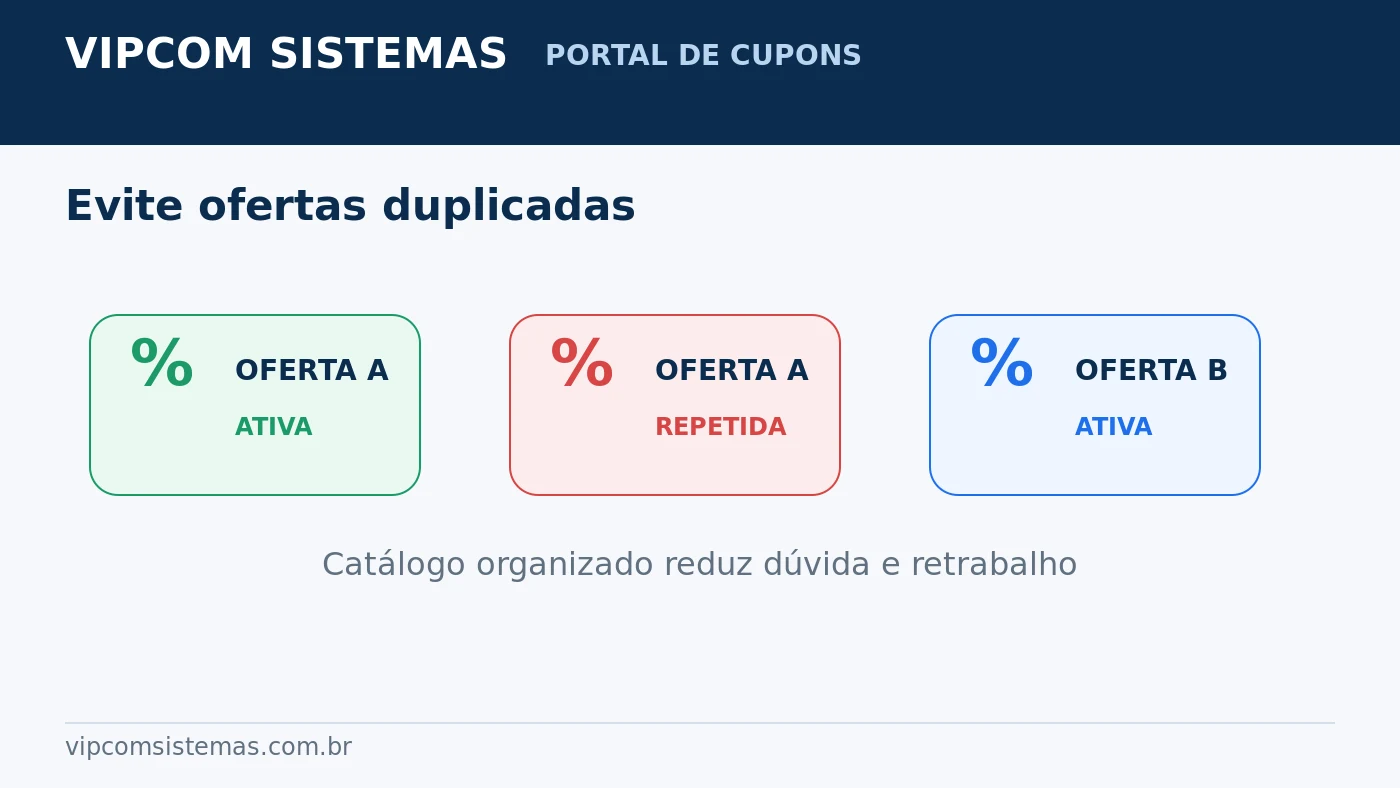
Task: Click the heading Evite ofertas duplicadas
Action: tap(350, 207)
